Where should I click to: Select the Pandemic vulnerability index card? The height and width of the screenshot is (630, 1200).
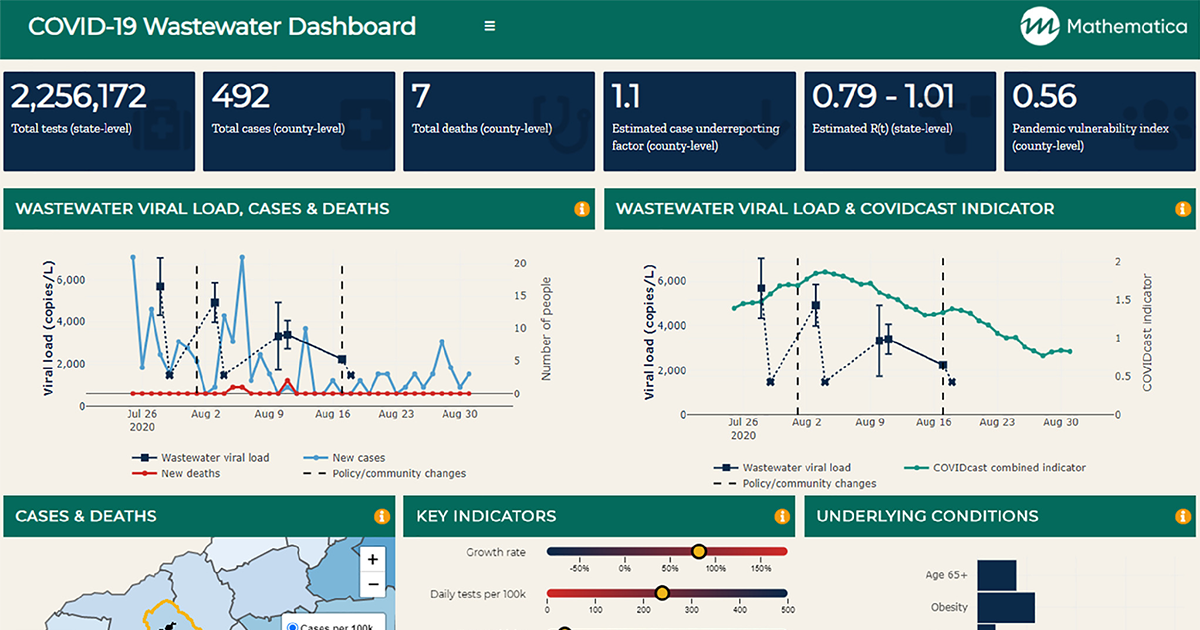1100,121
